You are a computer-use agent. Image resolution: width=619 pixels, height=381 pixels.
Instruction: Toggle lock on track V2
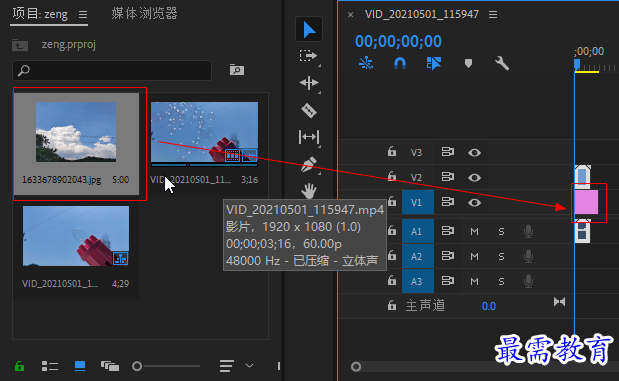click(x=392, y=176)
